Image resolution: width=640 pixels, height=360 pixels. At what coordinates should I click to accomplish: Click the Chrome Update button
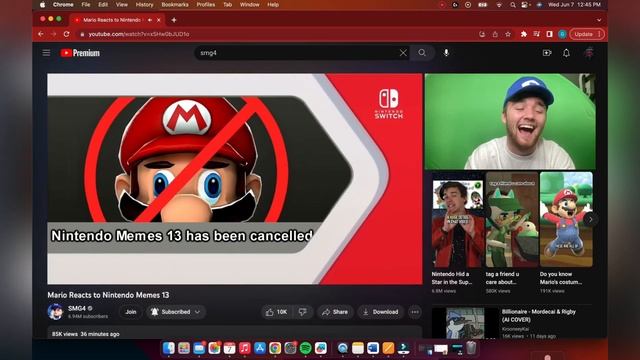[x=587, y=34]
